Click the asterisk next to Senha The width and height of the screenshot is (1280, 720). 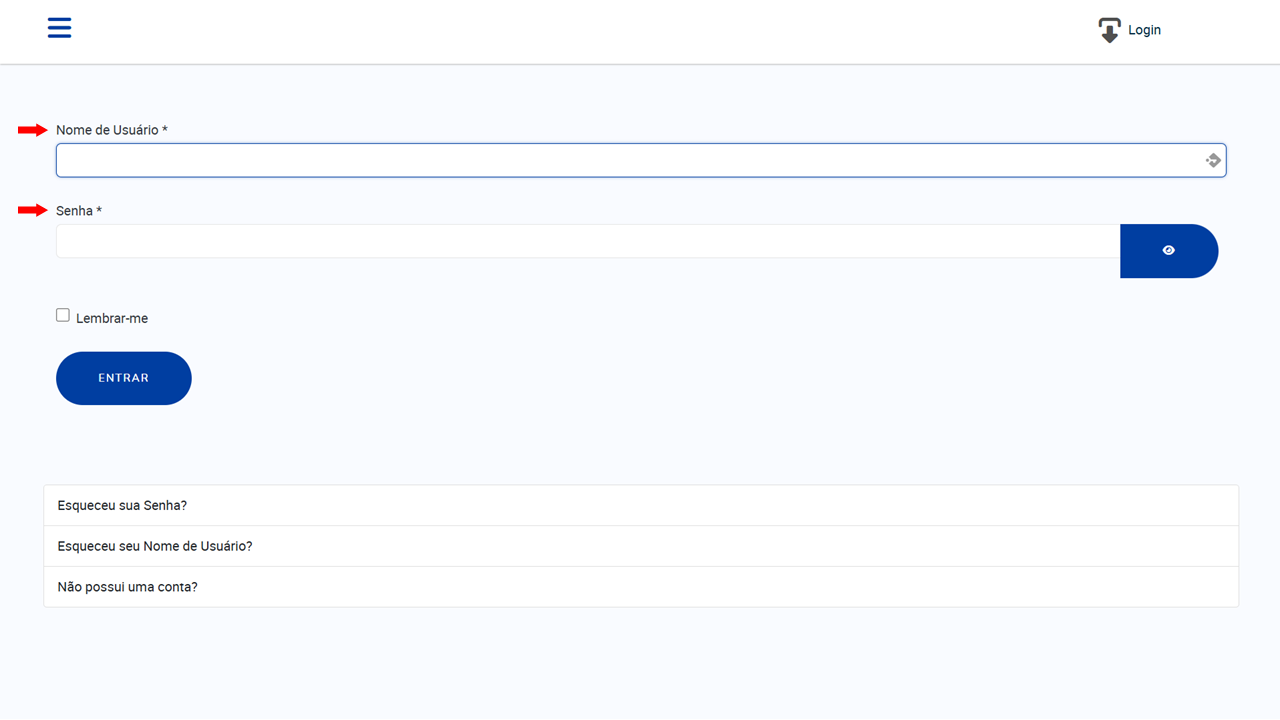coord(99,210)
